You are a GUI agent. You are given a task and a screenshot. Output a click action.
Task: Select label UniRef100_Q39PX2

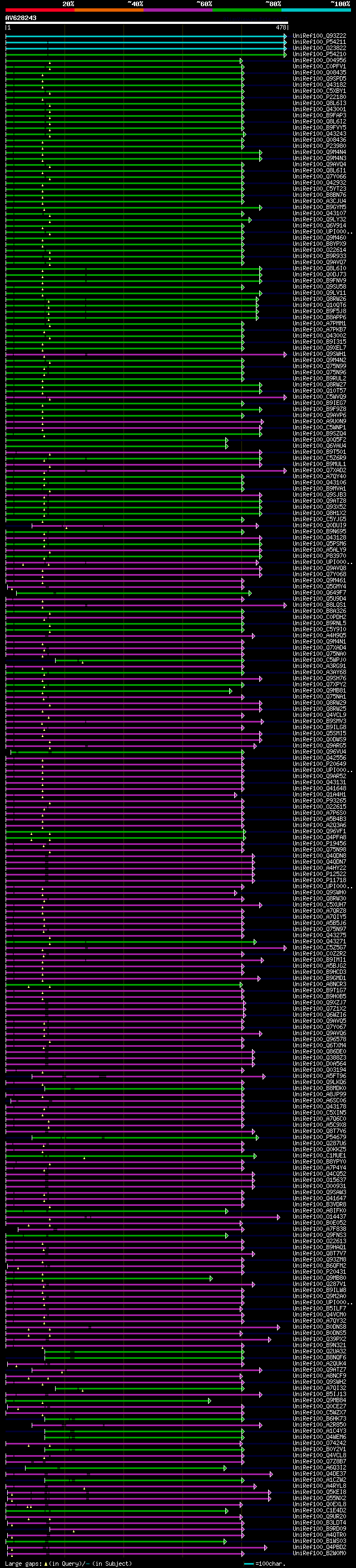pos(319,1338)
